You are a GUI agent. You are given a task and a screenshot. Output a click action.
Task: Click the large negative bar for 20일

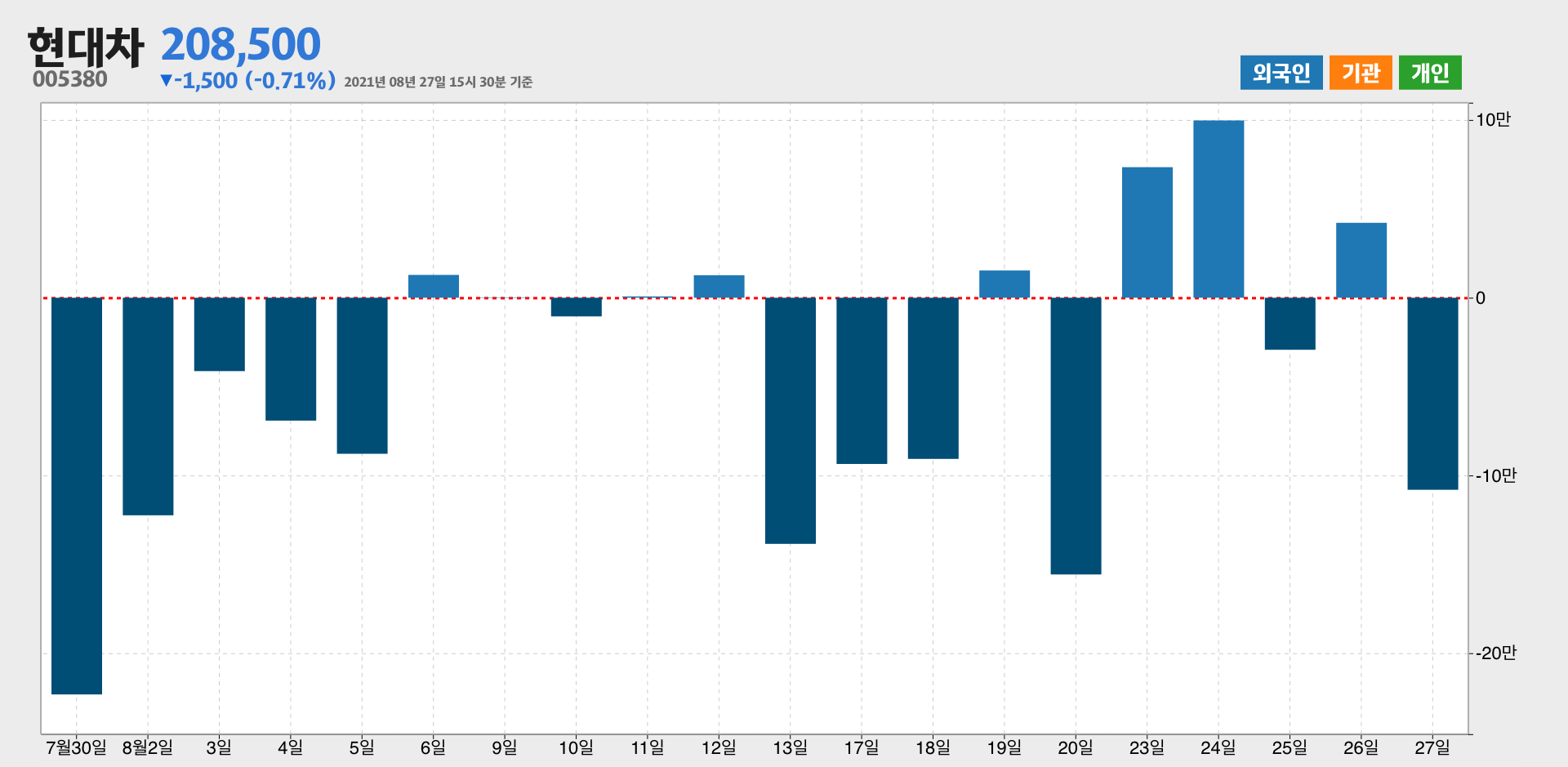(1076, 436)
